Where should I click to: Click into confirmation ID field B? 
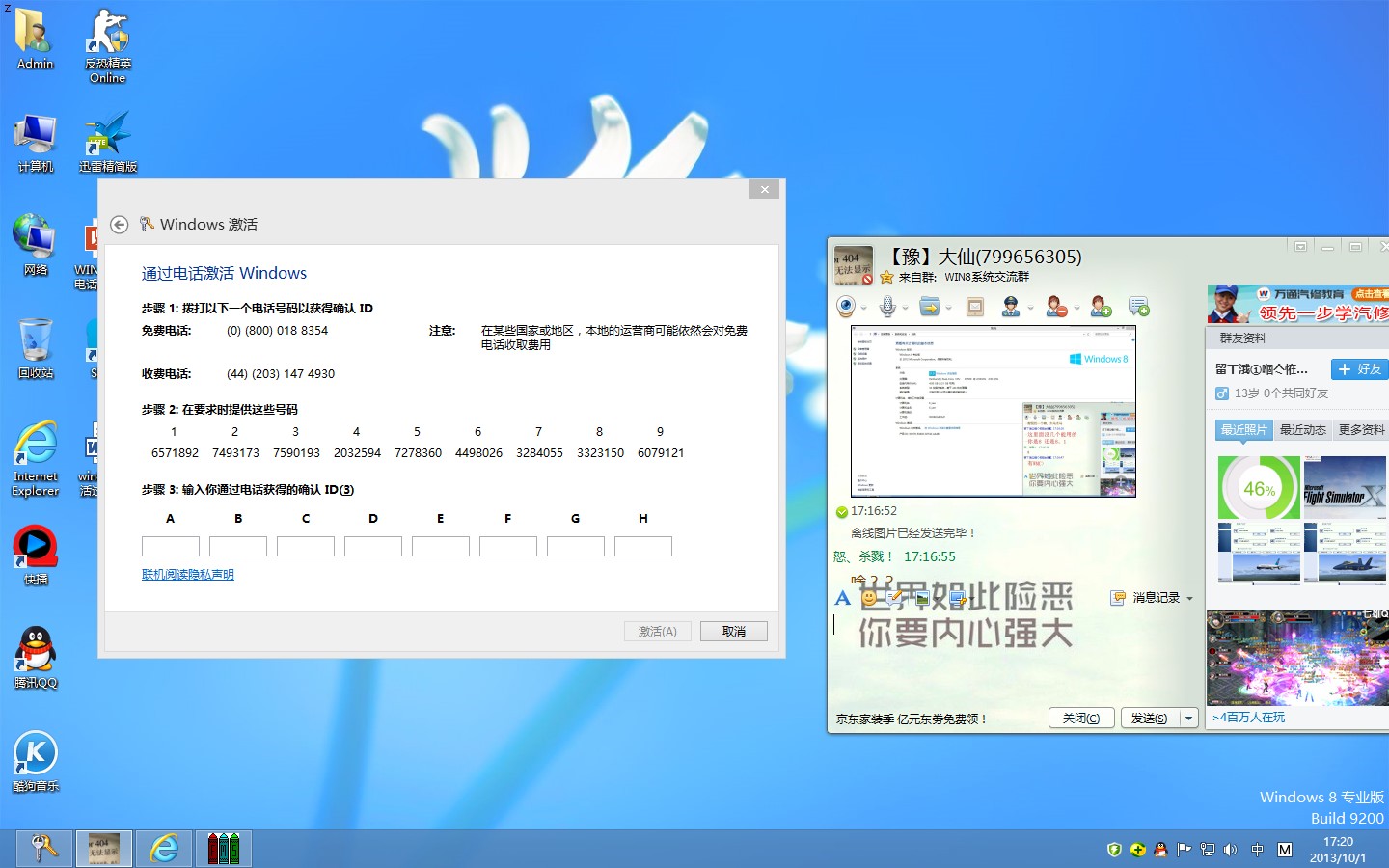coord(238,546)
